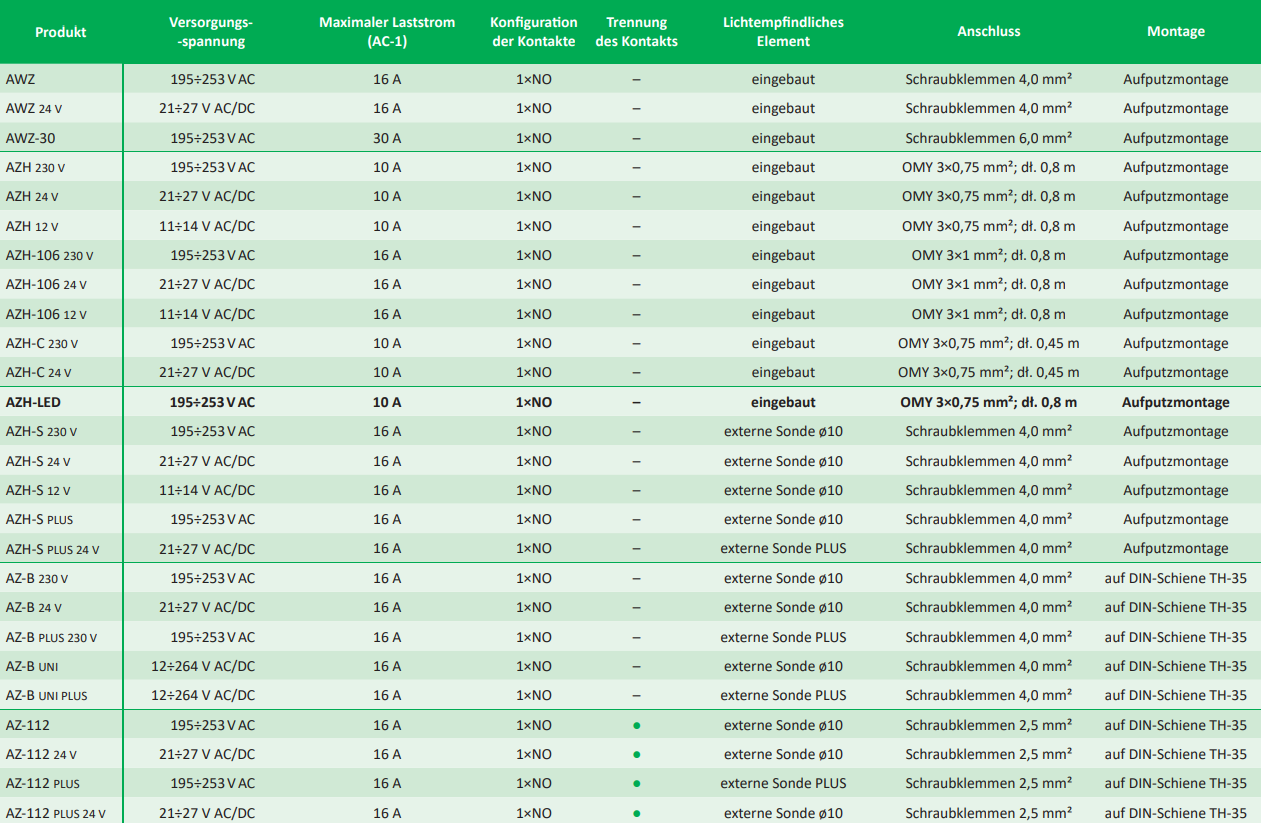The width and height of the screenshot is (1261, 823).
Task: Click the Produkt column header
Action: tap(61, 32)
